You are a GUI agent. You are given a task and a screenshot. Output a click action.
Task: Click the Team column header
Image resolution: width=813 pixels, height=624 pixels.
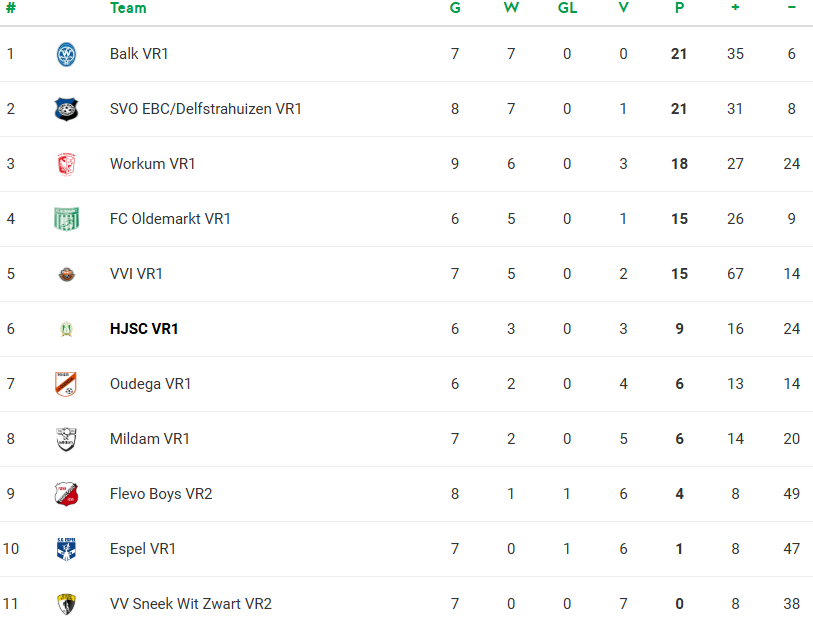coord(128,8)
